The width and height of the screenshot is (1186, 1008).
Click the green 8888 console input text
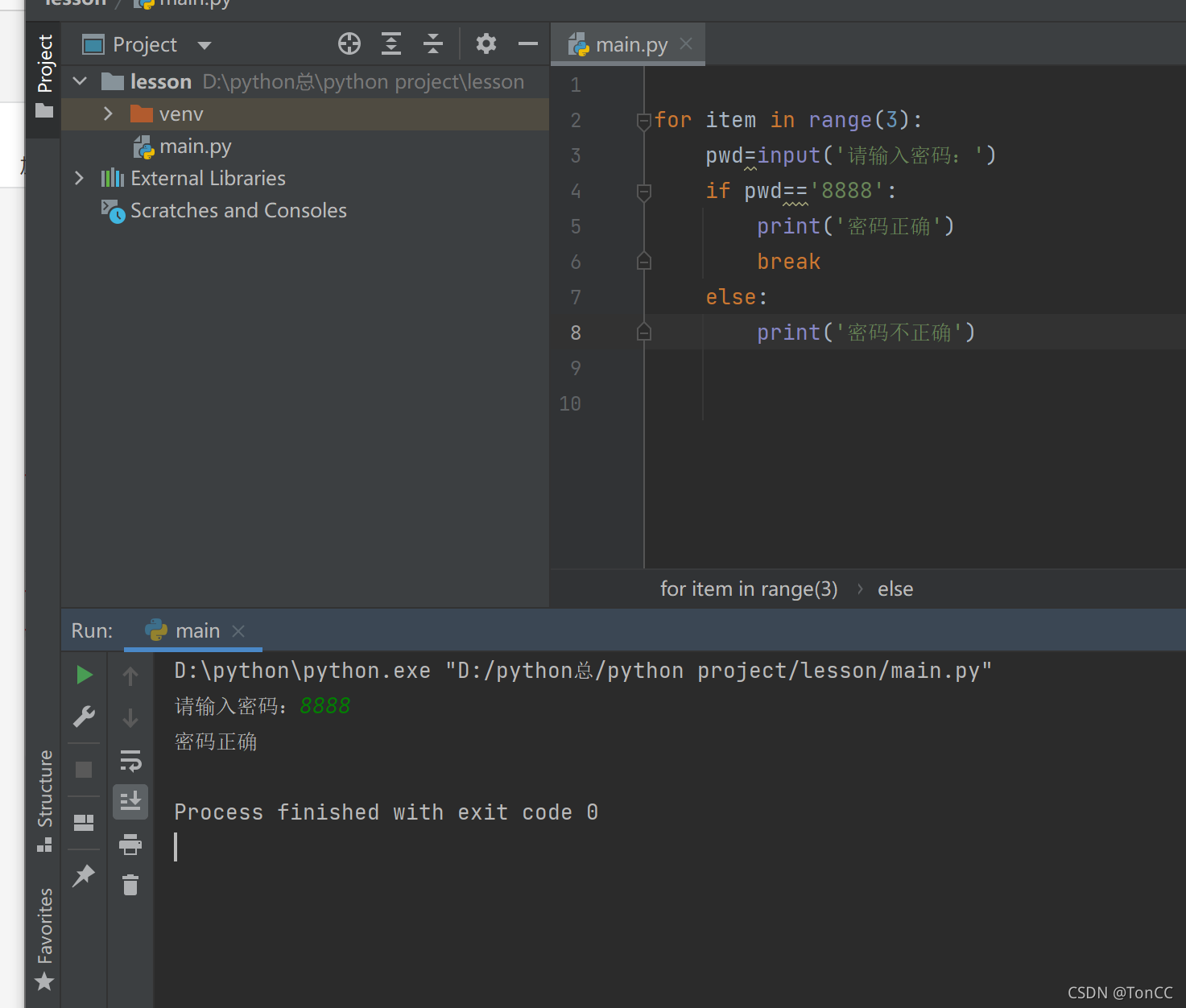(x=325, y=706)
